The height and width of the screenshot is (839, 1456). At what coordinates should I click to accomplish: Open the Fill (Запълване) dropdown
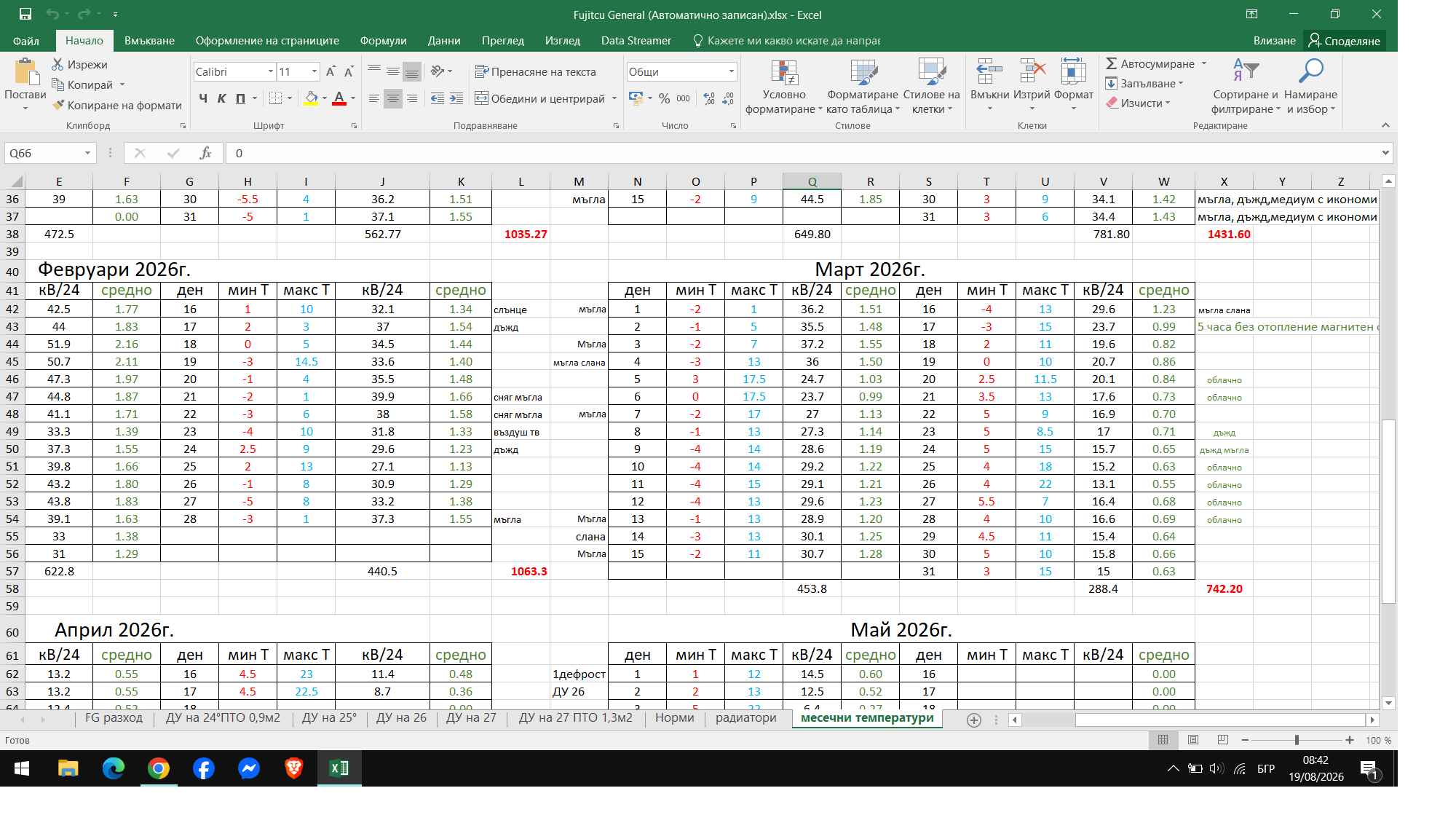click(1145, 83)
